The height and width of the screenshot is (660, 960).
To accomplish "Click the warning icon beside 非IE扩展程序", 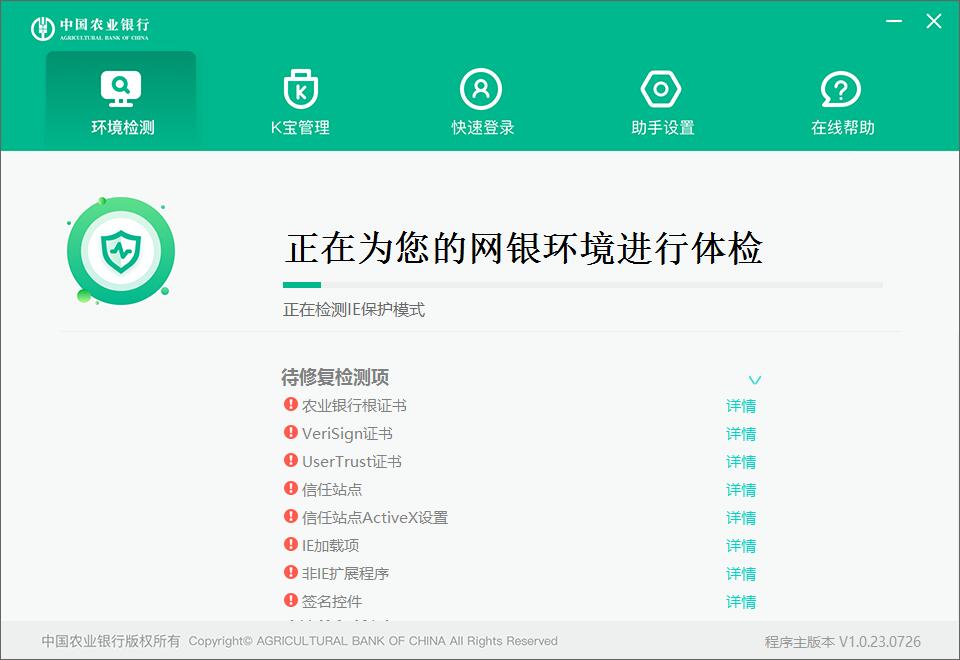I will [291, 572].
